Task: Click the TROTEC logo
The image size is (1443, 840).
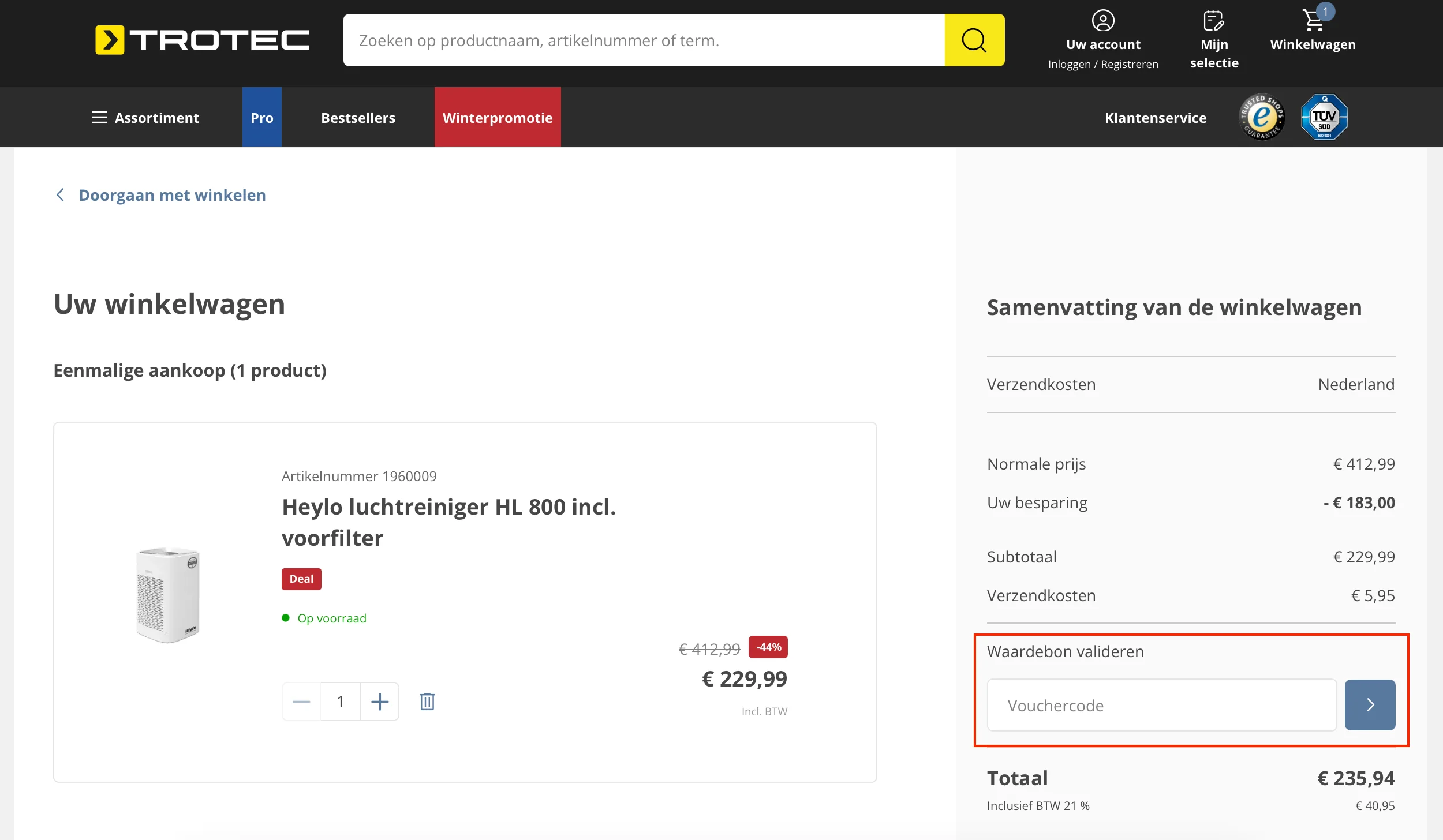Action: pyautogui.click(x=202, y=39)
